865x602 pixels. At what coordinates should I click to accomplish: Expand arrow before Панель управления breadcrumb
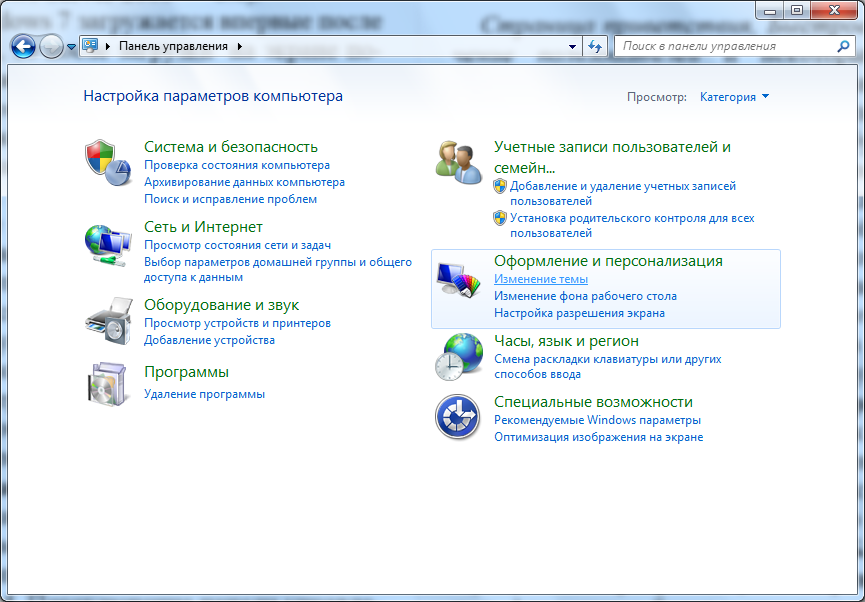(108, 46)
